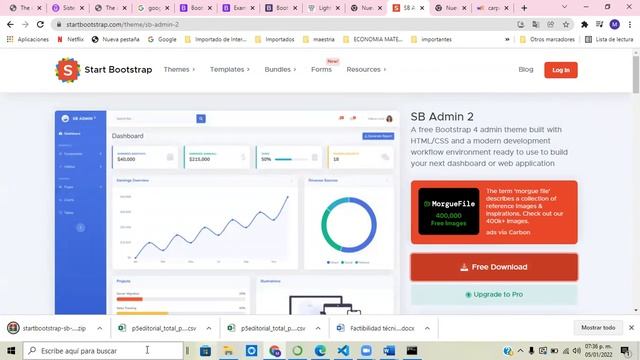This screenshot has width=640, height=360.
Task: Open the Netflix bookmark
Action: 71,40
